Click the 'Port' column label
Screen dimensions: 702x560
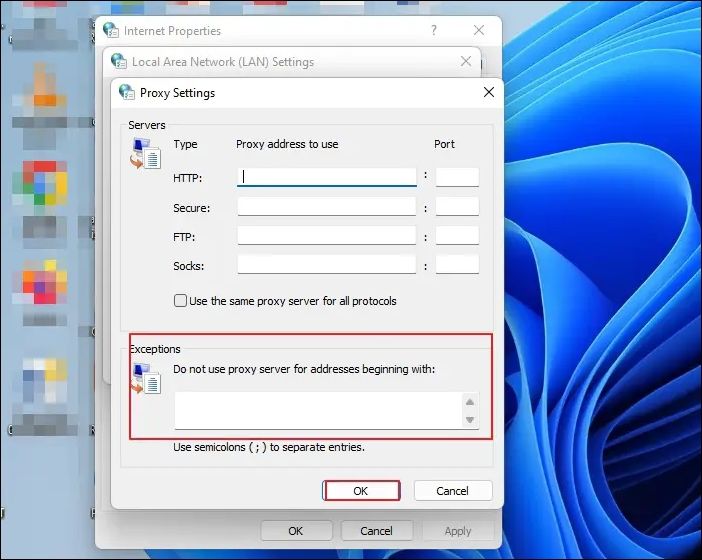coord(444,144)
